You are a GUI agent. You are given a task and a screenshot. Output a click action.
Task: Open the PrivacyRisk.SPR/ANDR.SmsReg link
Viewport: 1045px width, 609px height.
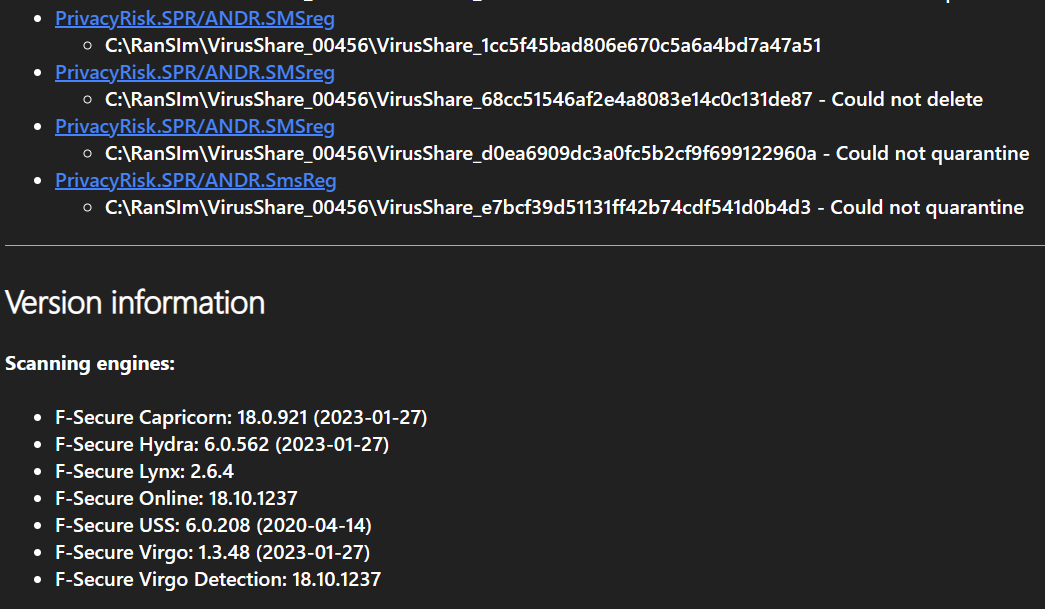(x=195, y=181)
